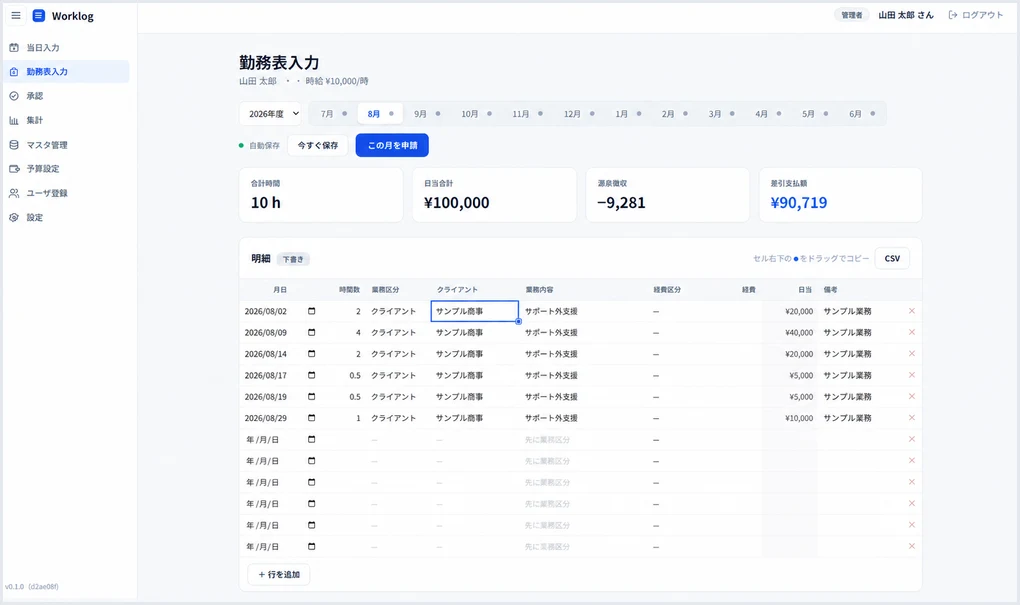Image resolution: width=1020 pixels, height=605 pixels.
Task: Grab the blue fill handle of selected cell
Action: 518,321
